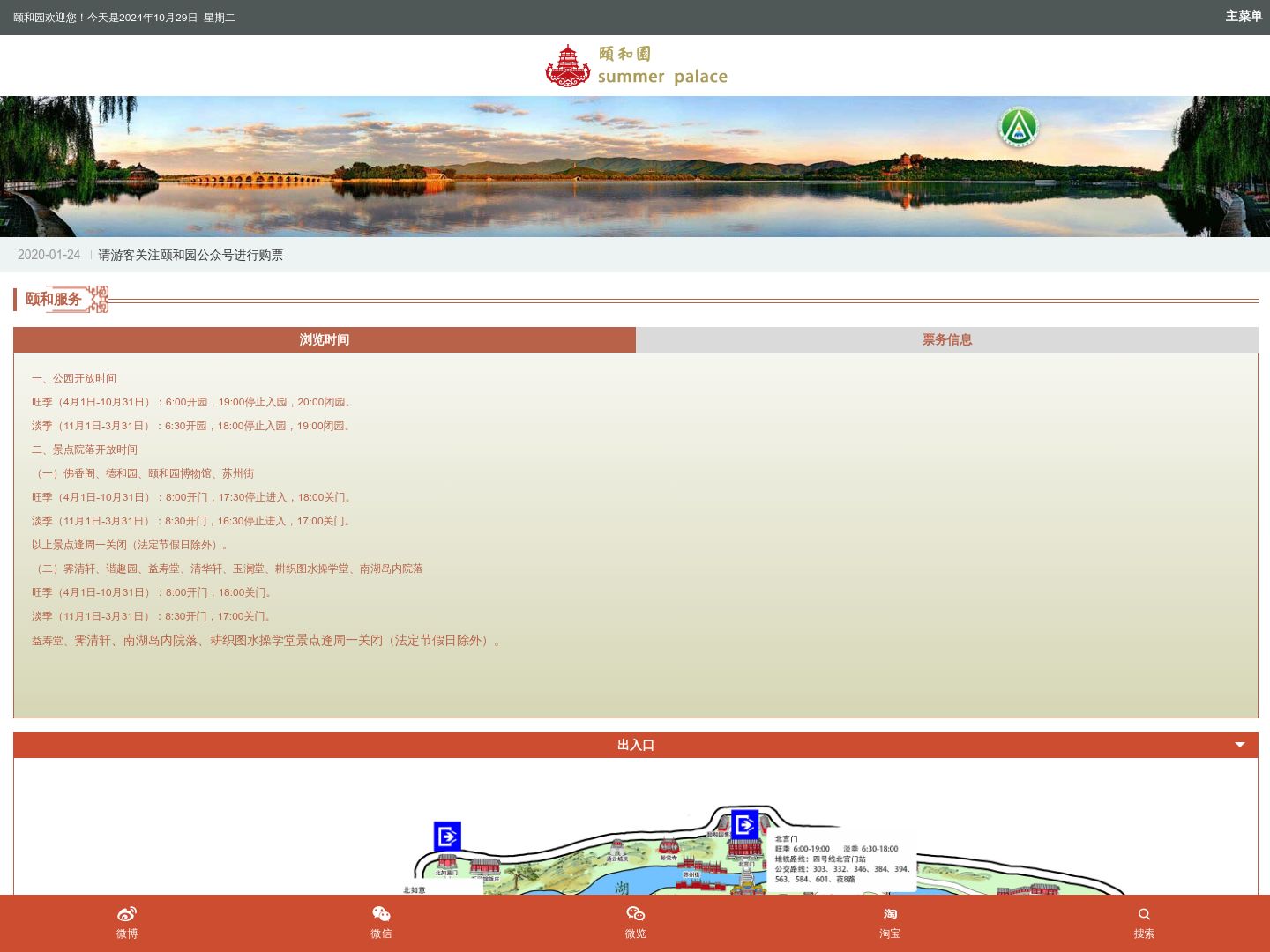Click the 北宫门 blue entrance marker

click(745, 824)
